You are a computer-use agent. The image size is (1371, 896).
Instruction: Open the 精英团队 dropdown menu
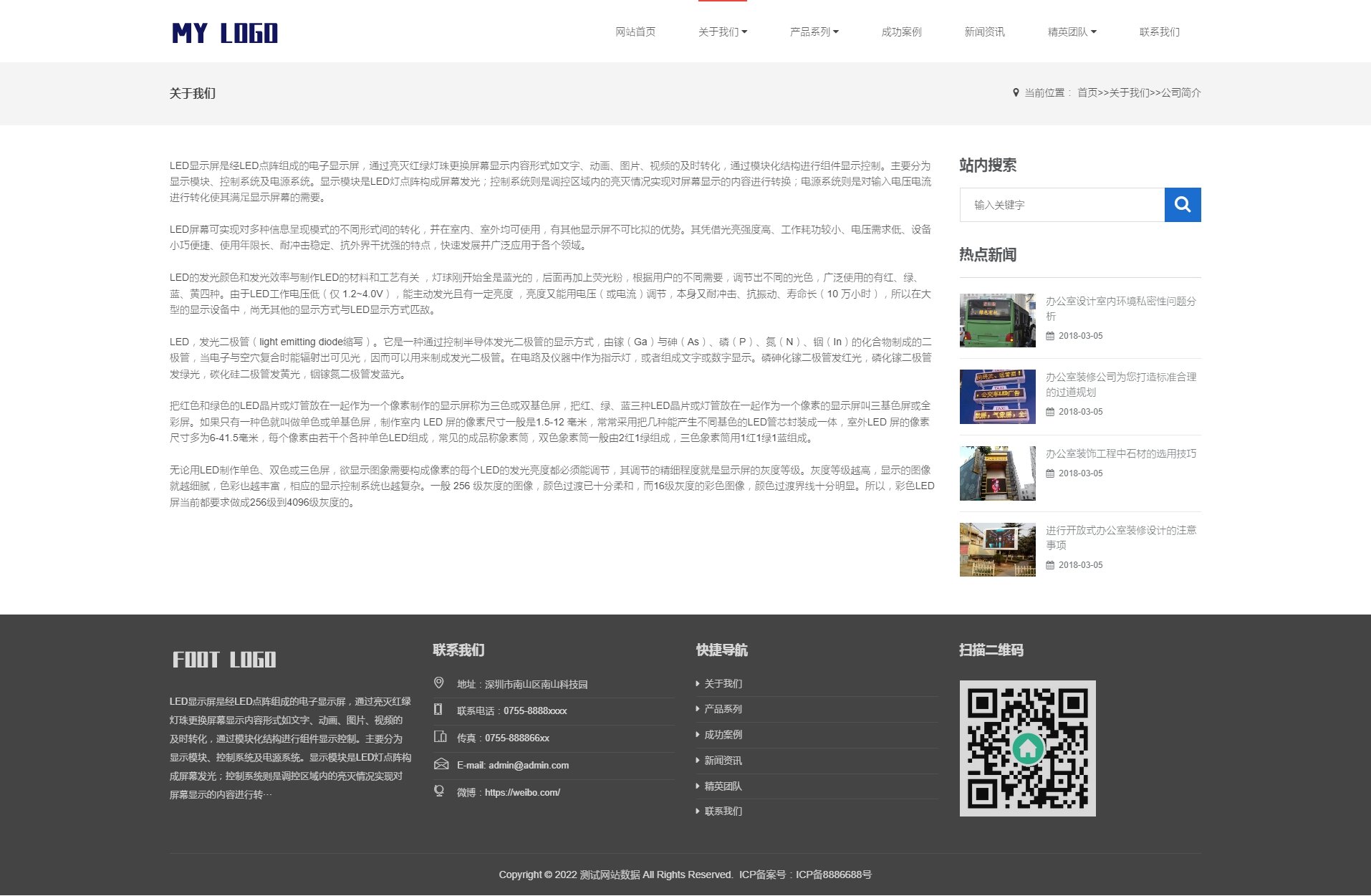coord(1072,32)
